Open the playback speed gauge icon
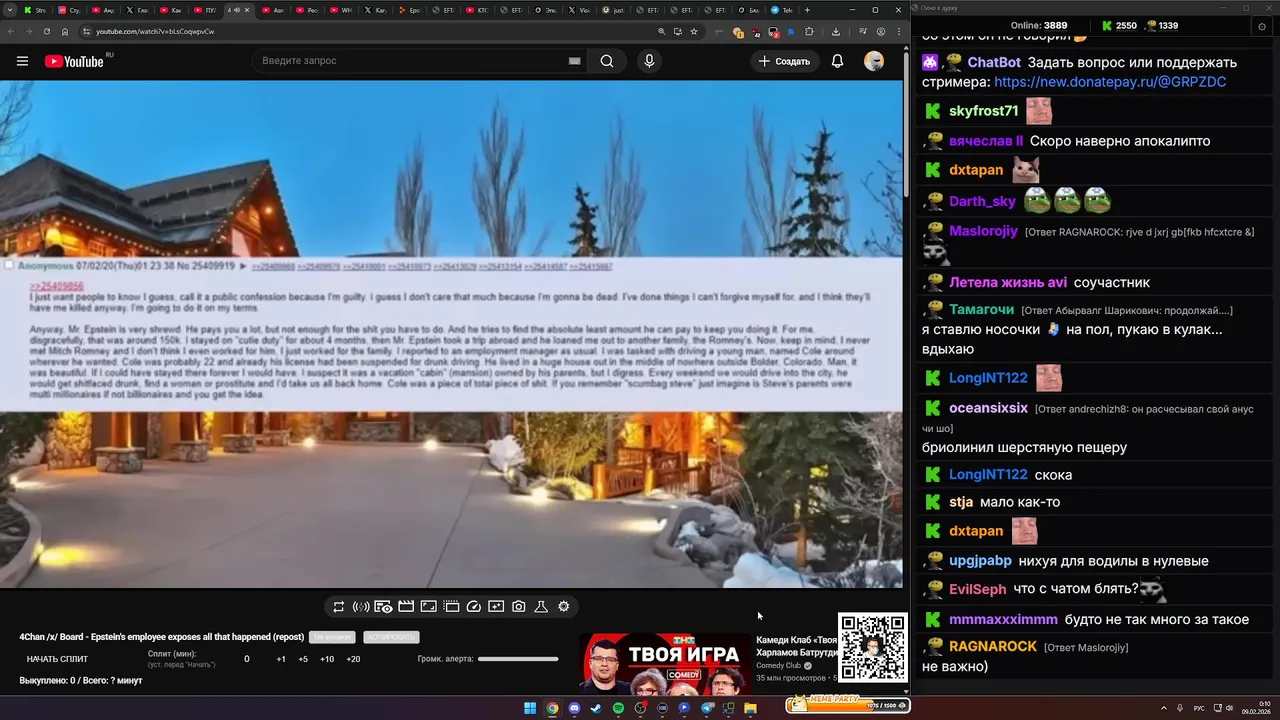Image resolution: width=1280 pixels, height=720 pixels. coord(474,607)
